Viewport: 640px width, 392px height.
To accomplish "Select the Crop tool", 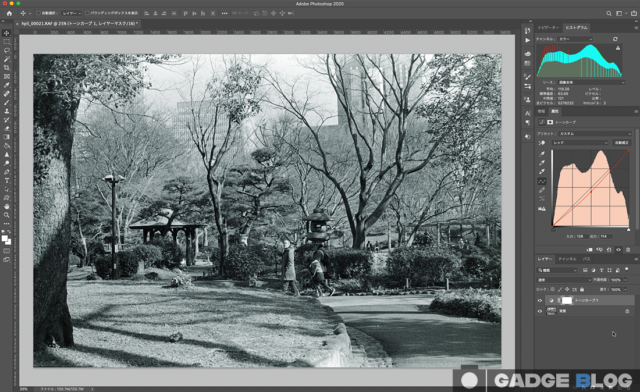I will coord(7,68).
